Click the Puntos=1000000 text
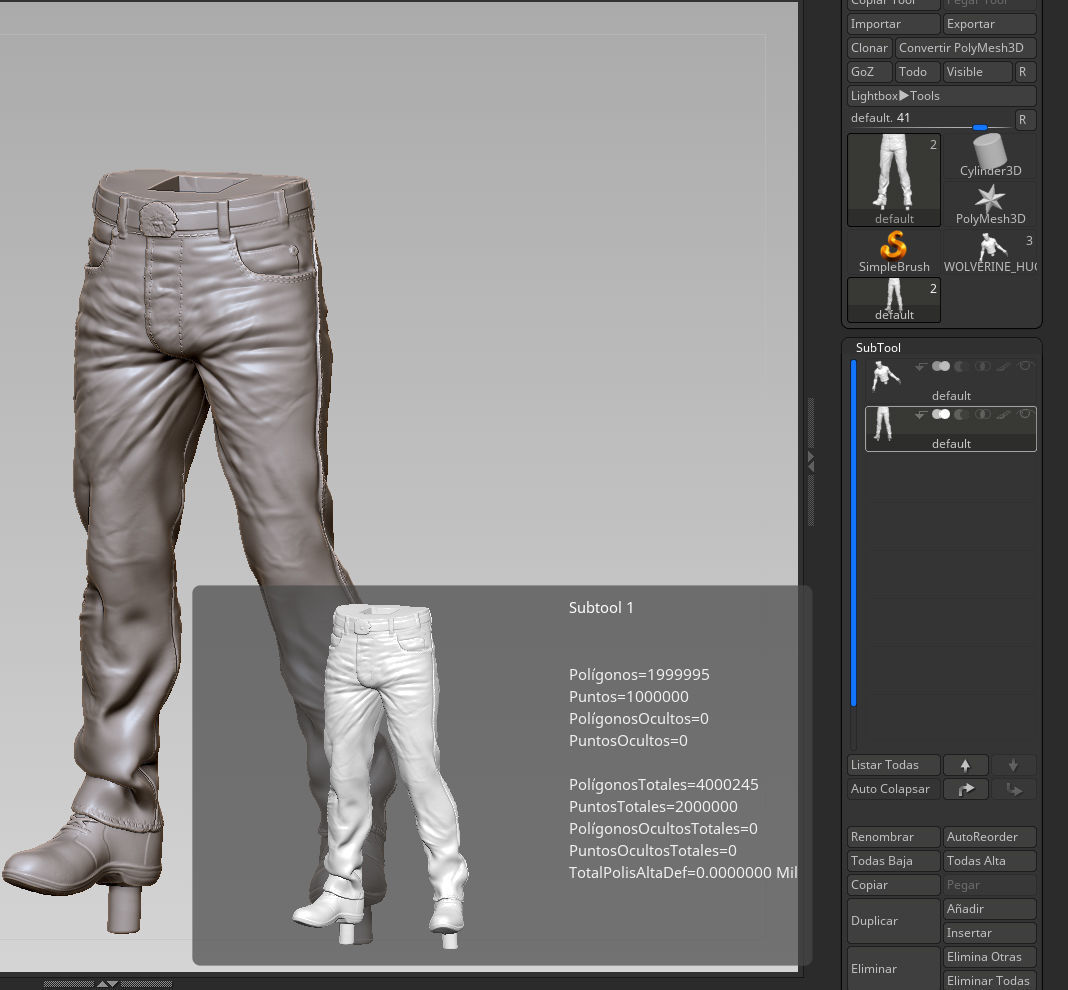 pyautogui.click(x=629, y=697)
